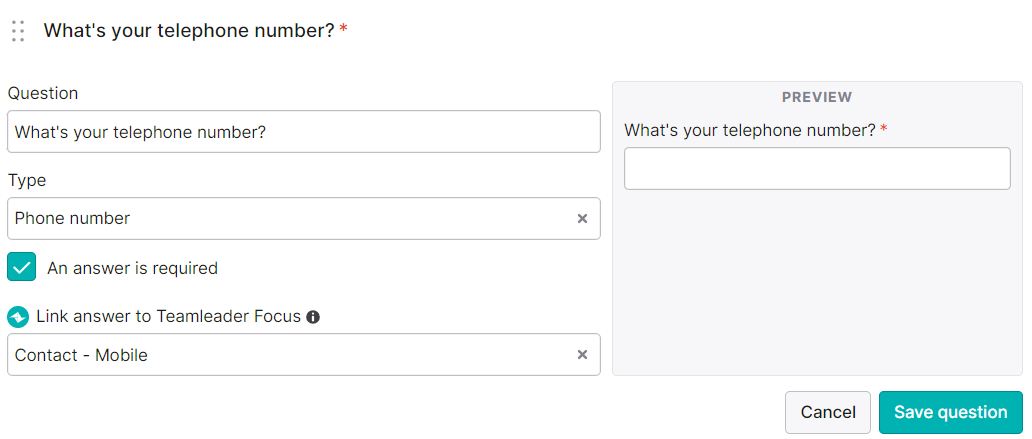Image resolution: width=1032 pixels, height=439 pixels.
Task: Click the PREVIEW panel header
Action: (x=817, y=97)
